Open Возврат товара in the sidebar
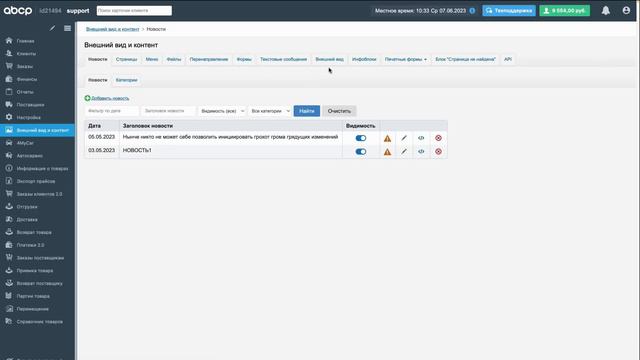 tap(34, 232)
